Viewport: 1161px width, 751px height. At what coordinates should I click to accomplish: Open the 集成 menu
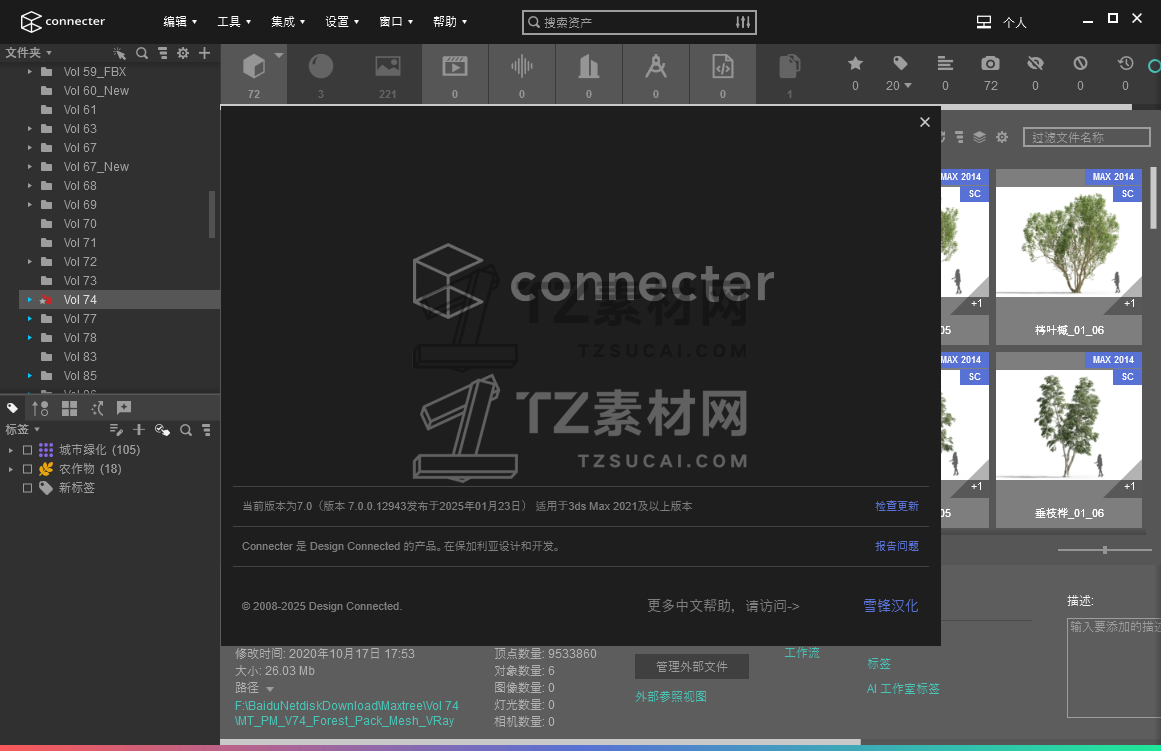coord(288,21)
